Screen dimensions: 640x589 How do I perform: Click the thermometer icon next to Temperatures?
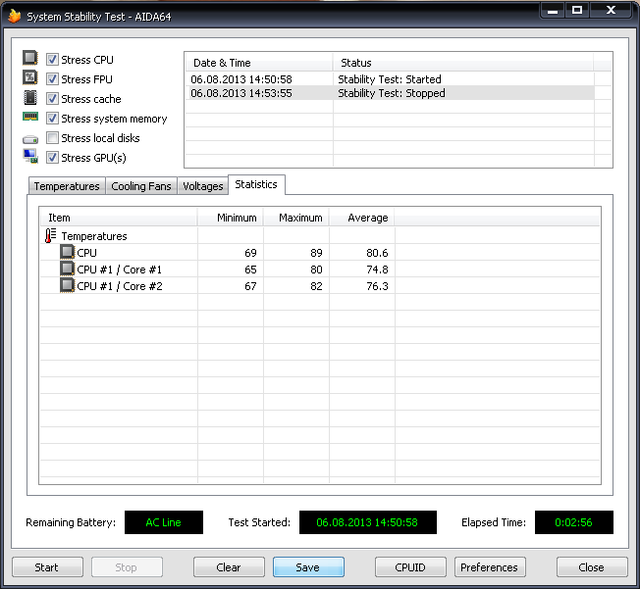51,236
